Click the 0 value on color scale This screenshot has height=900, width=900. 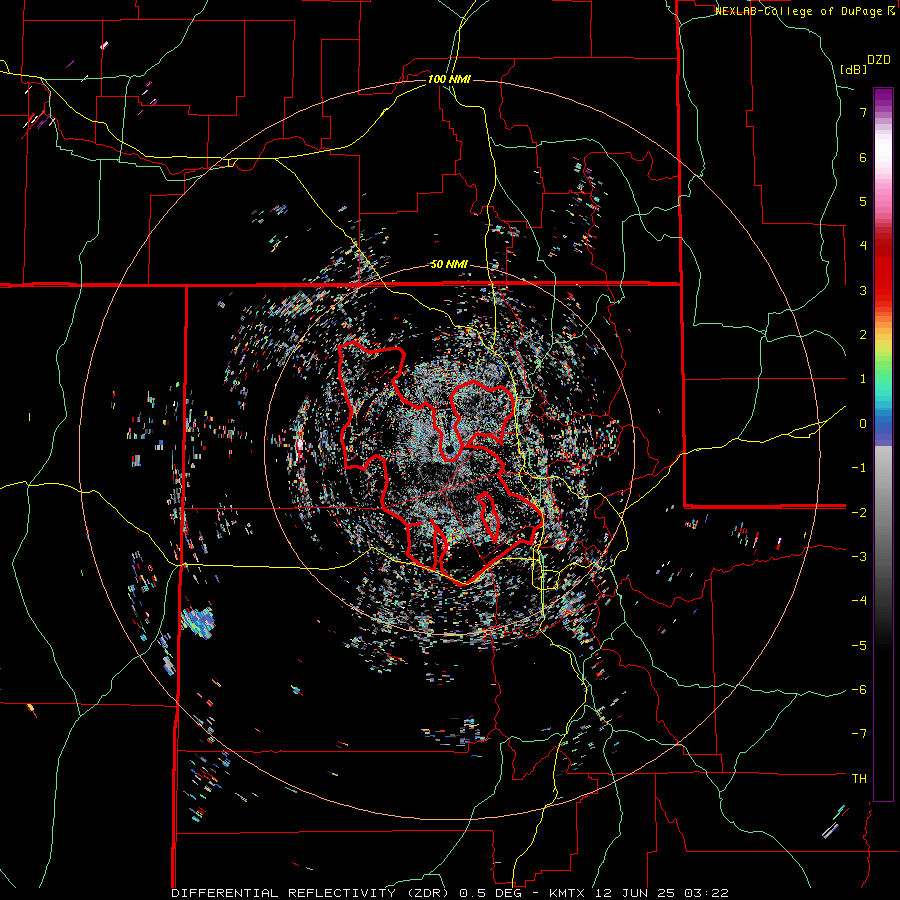click(x=863, y=424)
